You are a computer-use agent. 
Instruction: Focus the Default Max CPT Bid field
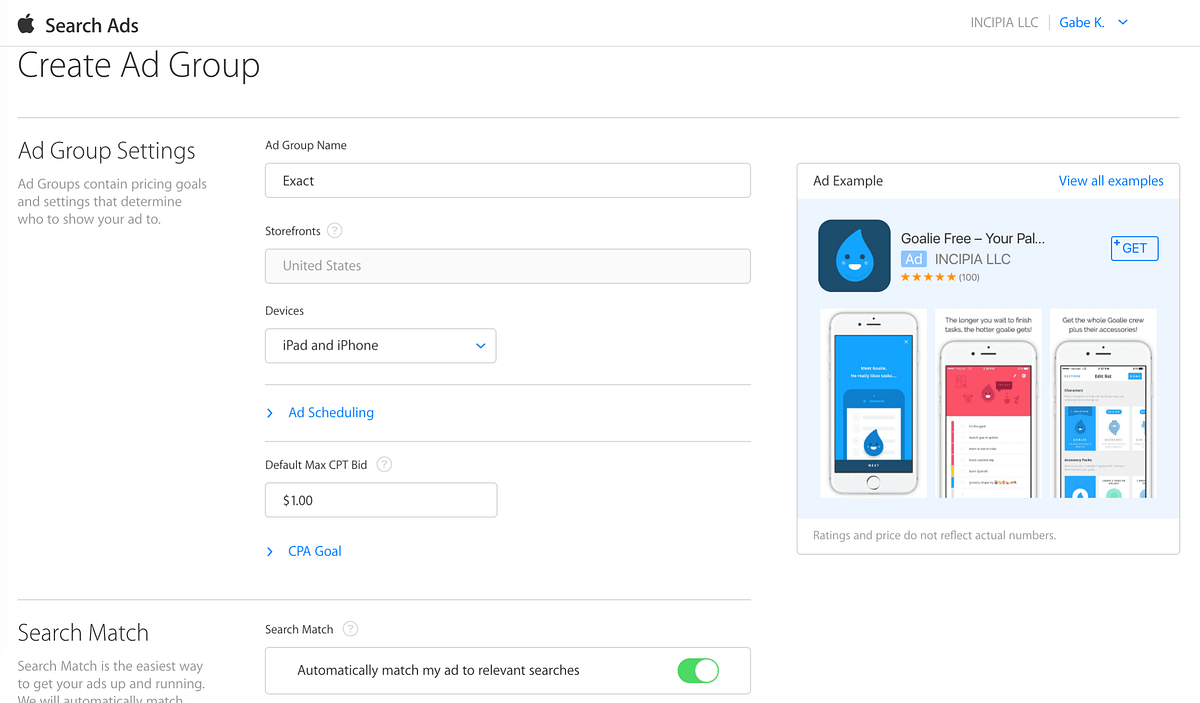click(x=381, y=500)
